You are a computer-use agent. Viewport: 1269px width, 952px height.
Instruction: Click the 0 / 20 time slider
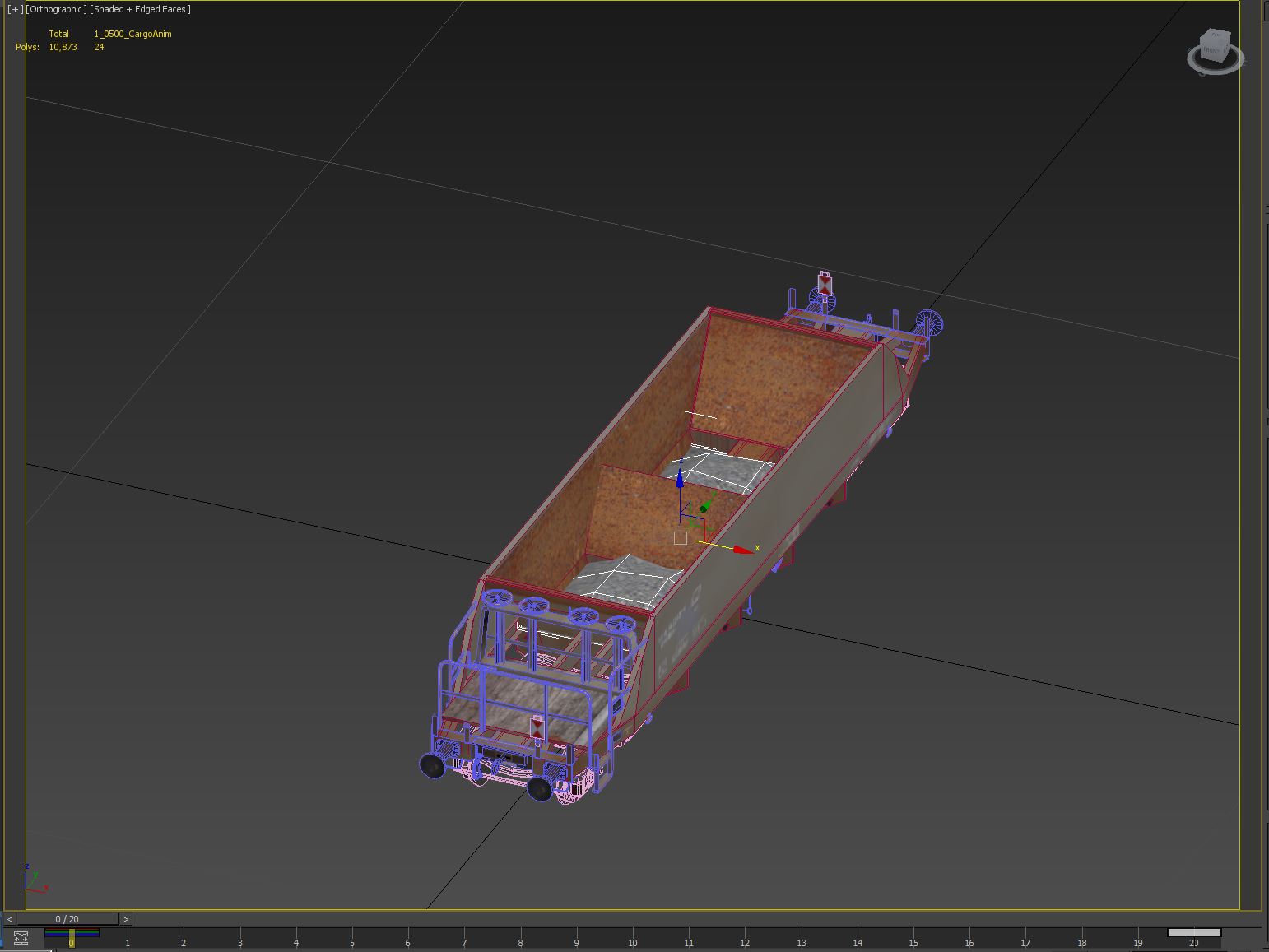(x=67, y=919)
